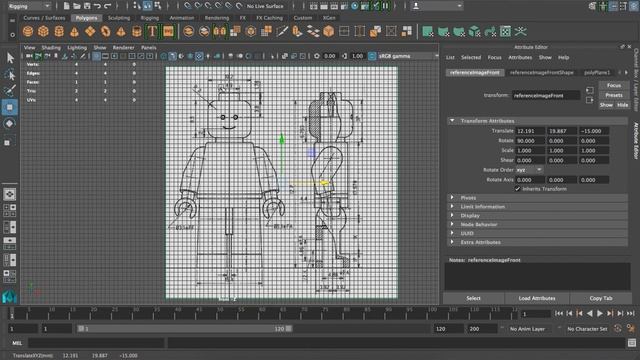Click the Copy Tab button
This screenshot has width=640, height=360.
601,298
